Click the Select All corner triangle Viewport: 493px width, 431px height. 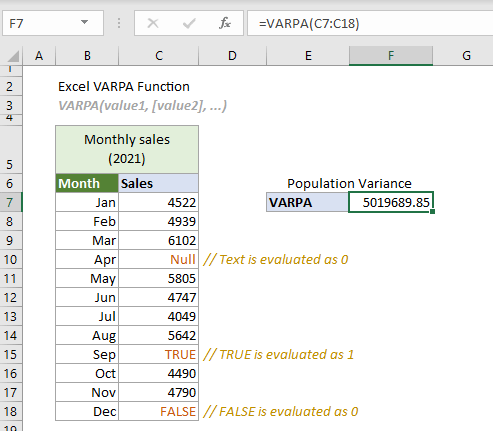(x=13, y=56)
